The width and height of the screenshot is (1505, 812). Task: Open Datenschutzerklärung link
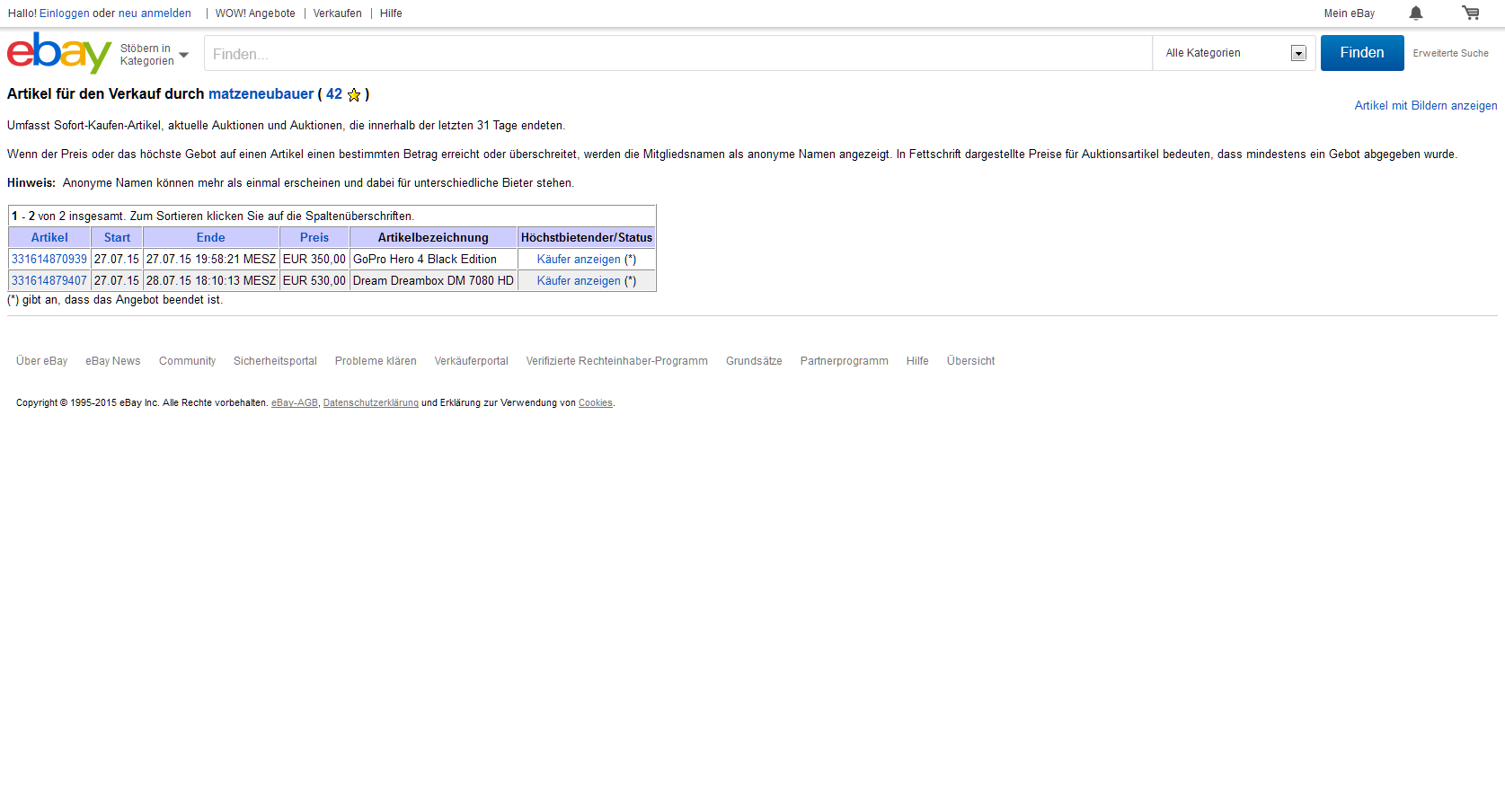371,403
